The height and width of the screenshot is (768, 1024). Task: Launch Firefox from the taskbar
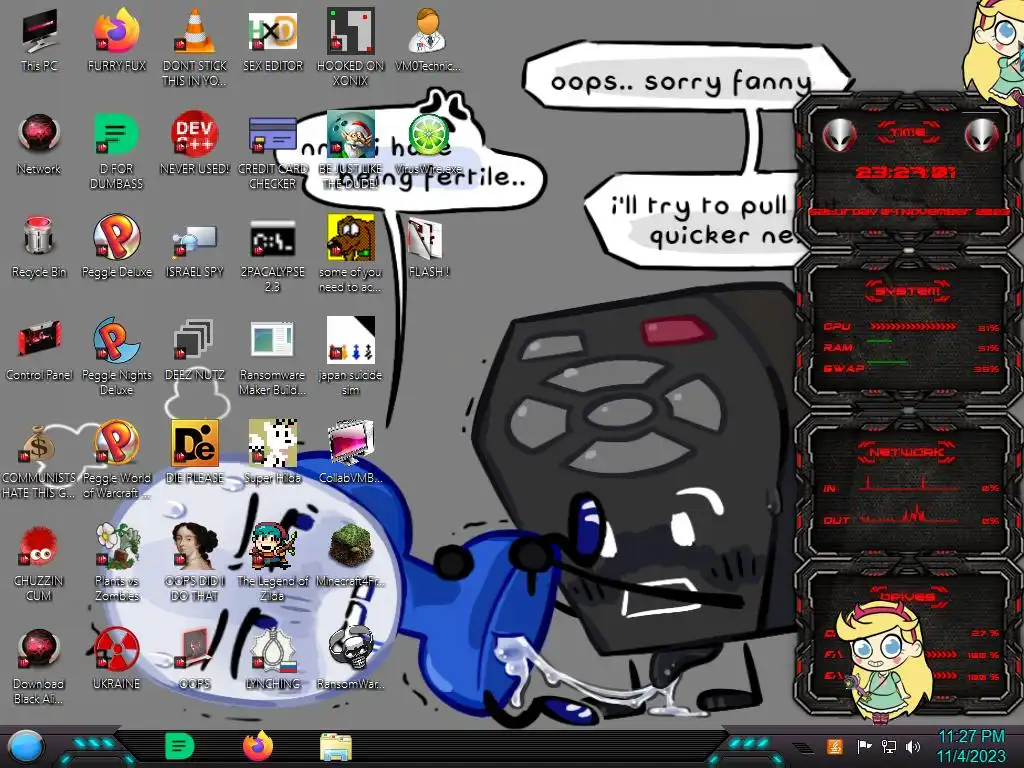258,746
